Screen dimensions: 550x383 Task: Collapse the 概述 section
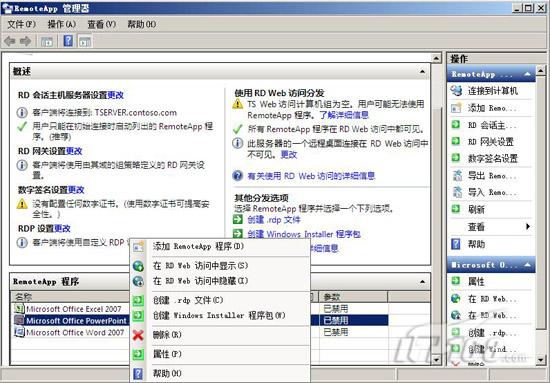point(422,72)
